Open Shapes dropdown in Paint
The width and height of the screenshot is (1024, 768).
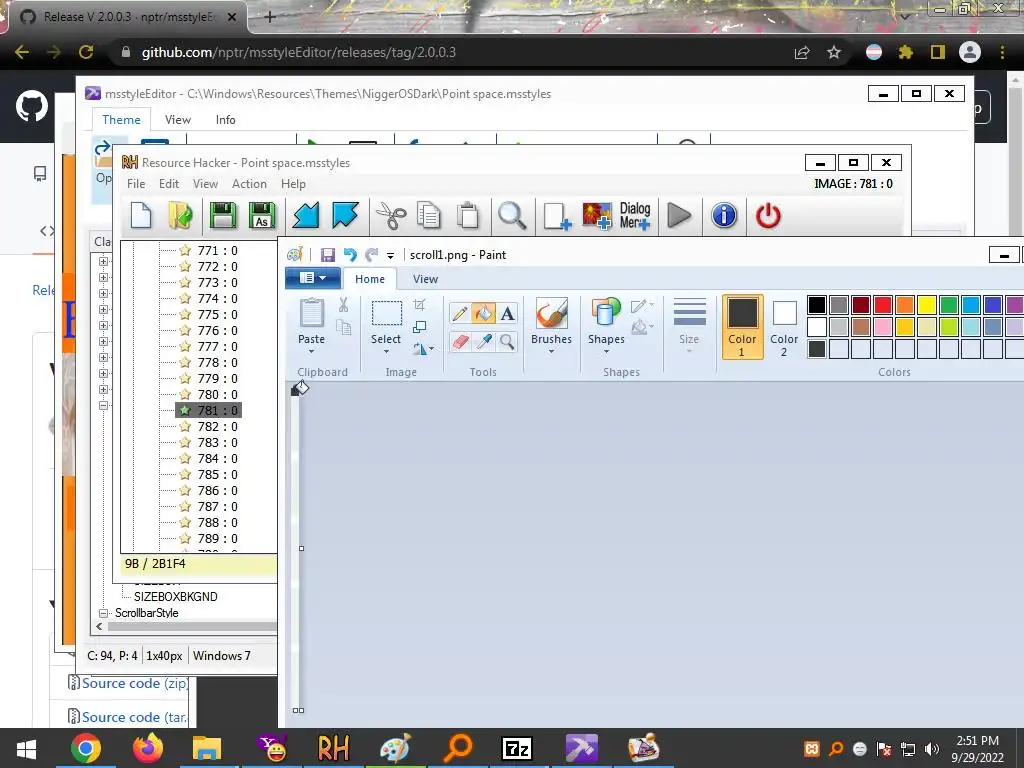[x=606, y=351]
